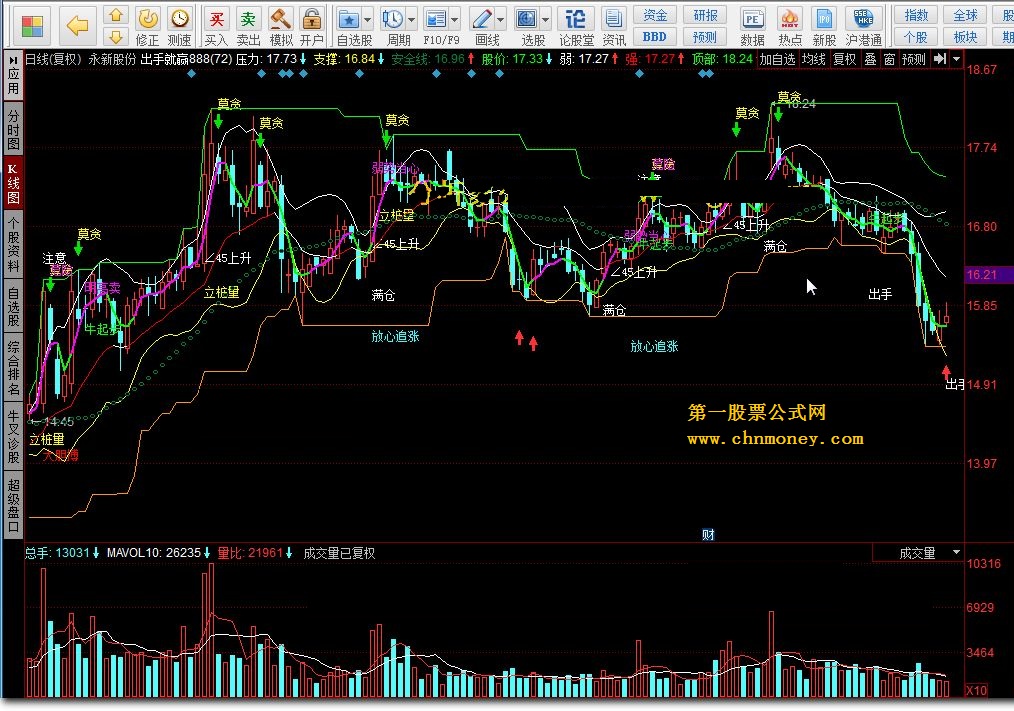Click 加自选 to add to watchlist
Viewport: 1014px width, 711px height.
777,59
